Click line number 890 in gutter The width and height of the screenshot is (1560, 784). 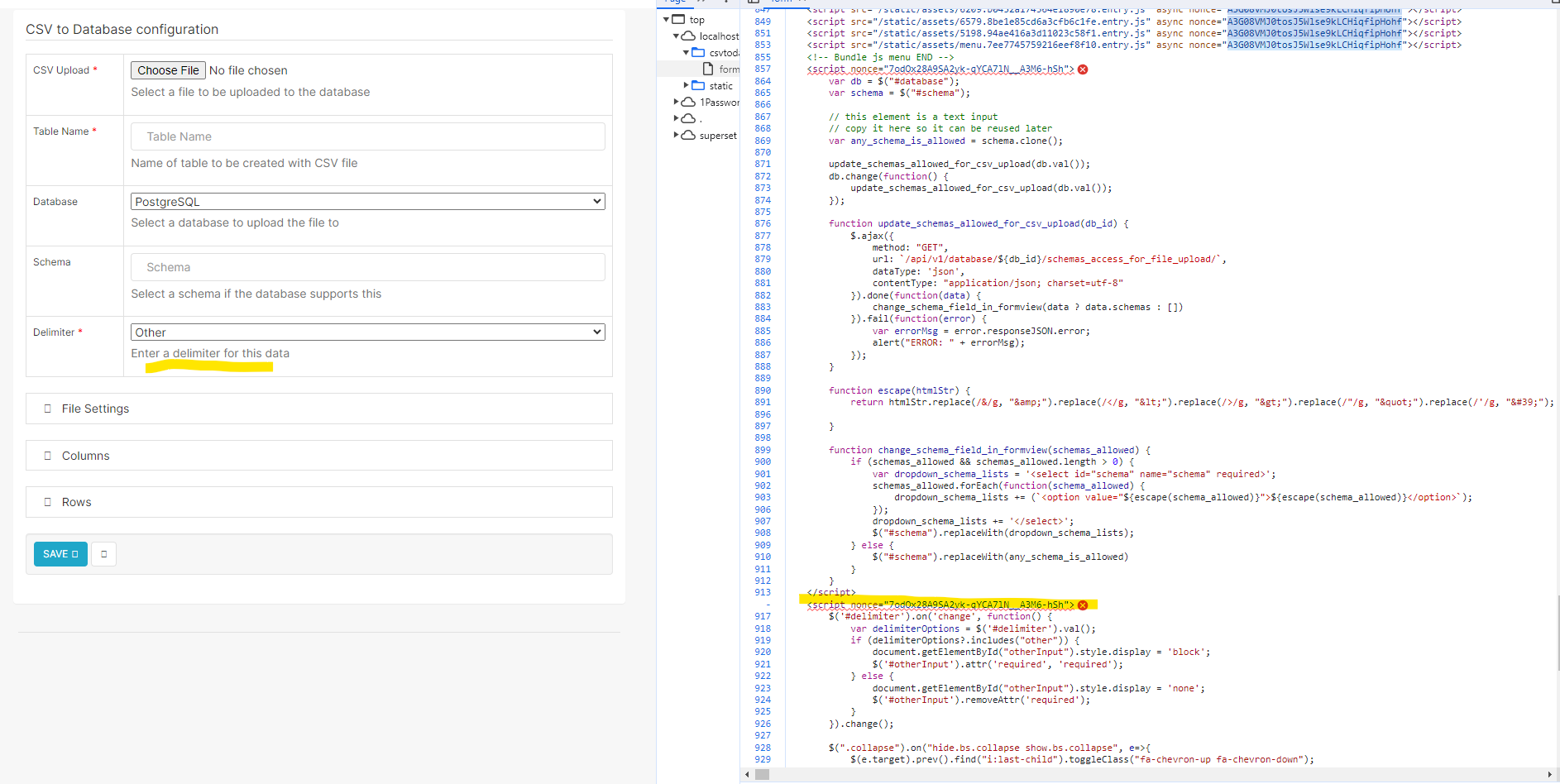(763, 390)
